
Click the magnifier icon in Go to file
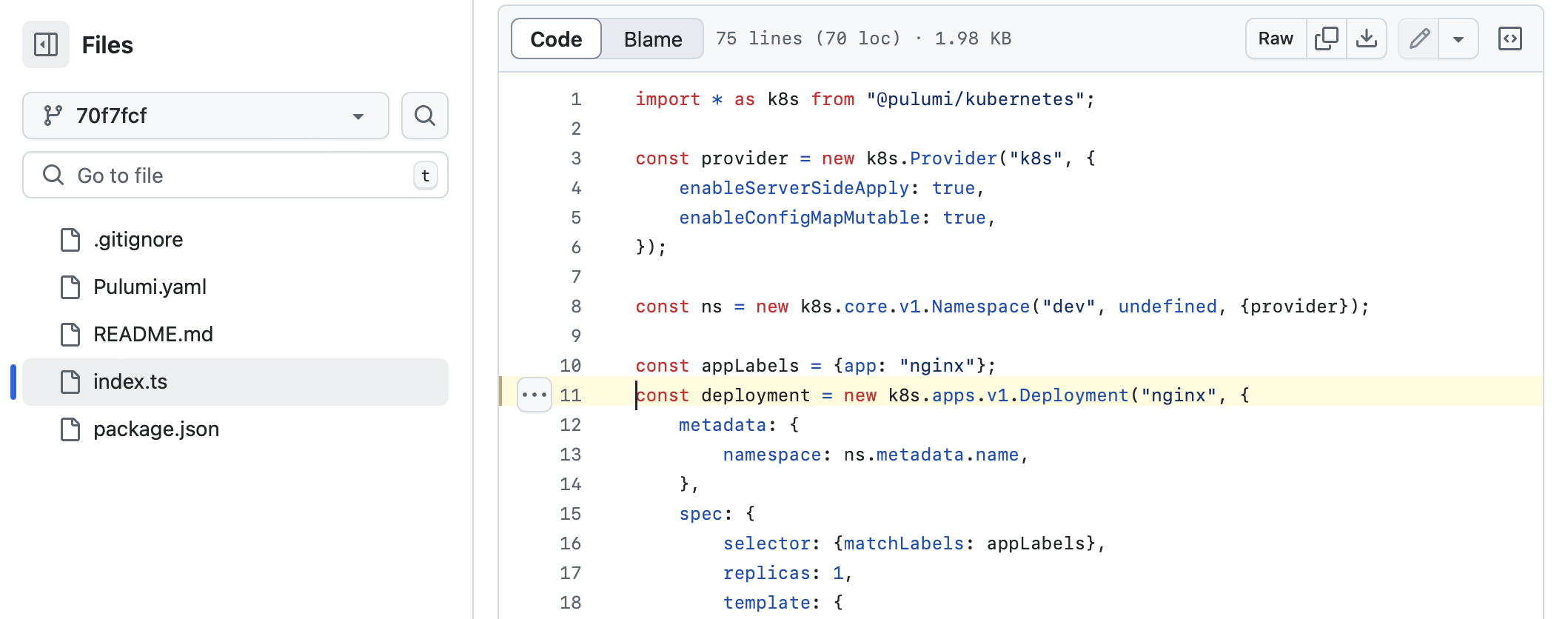[53, 175]
